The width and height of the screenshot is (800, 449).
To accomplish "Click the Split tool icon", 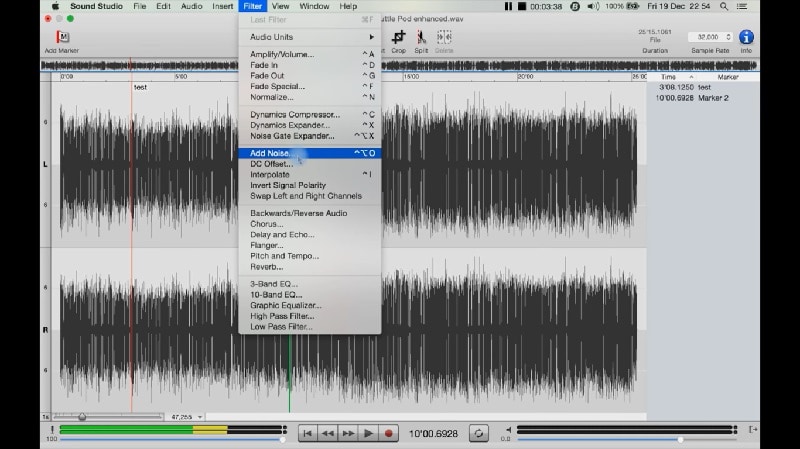I will click(421, 38).
